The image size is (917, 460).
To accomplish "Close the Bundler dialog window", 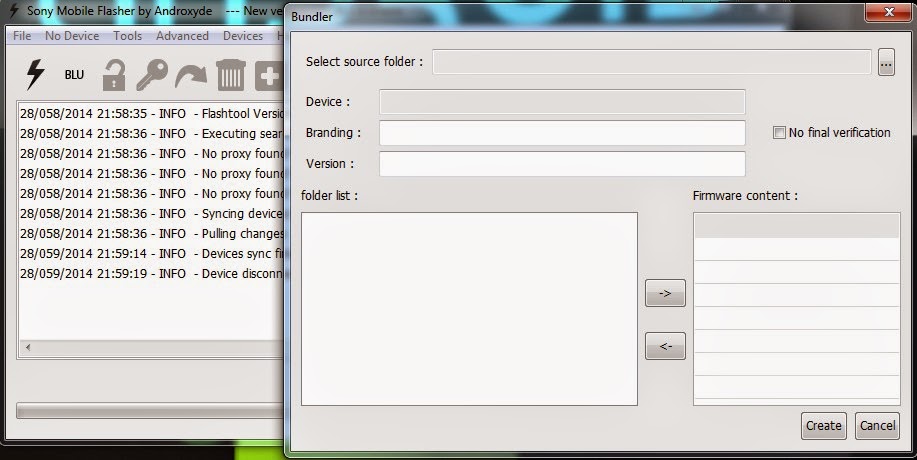I will 888,12.
